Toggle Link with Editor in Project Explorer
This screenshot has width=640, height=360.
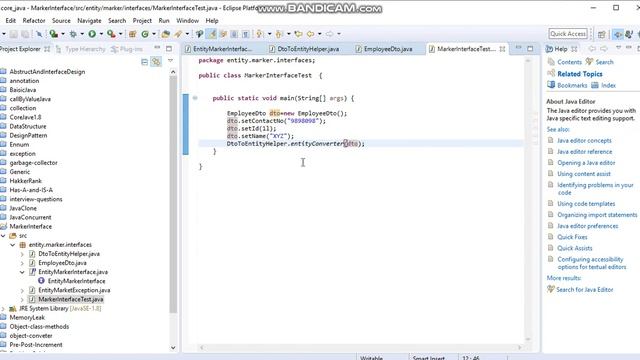[x=156, y=62]
